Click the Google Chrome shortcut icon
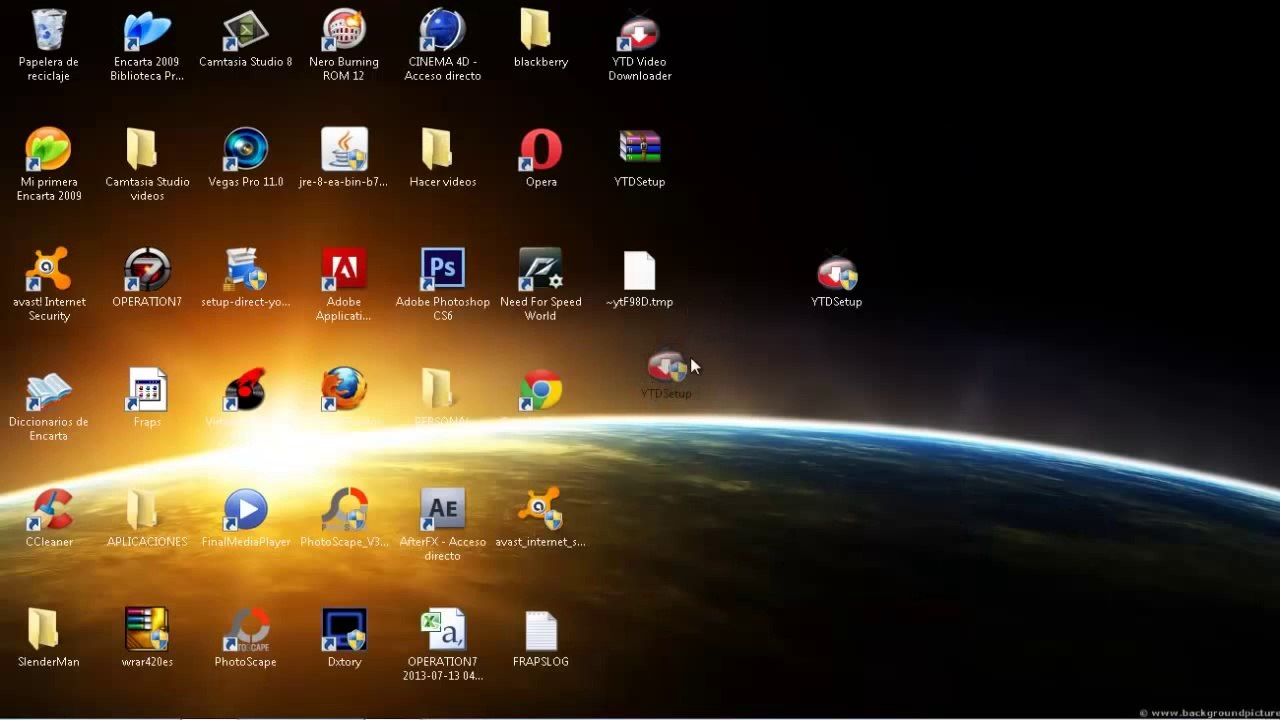The height and width of the screenshot is (720, 1280). click(x=541, y=390)
